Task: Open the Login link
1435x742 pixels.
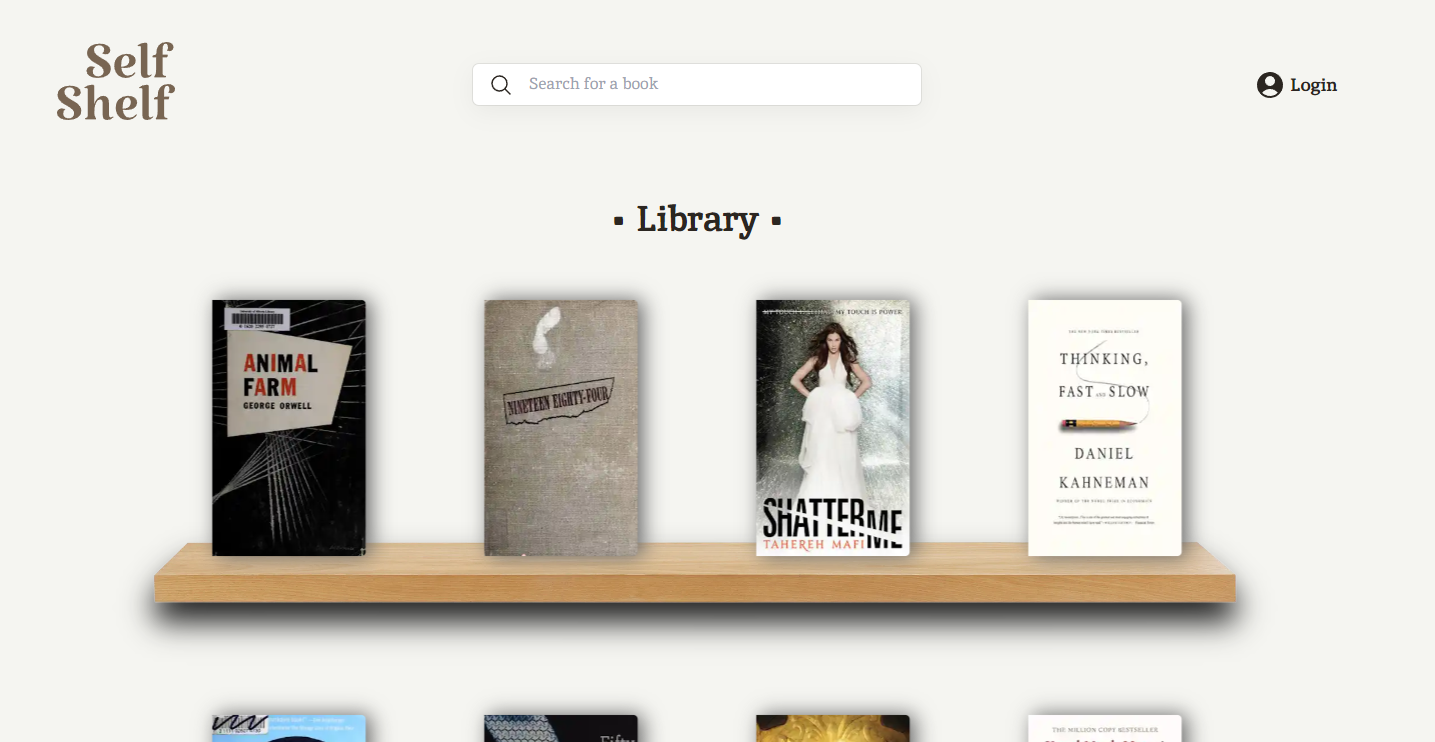Action: point(1297,85)
